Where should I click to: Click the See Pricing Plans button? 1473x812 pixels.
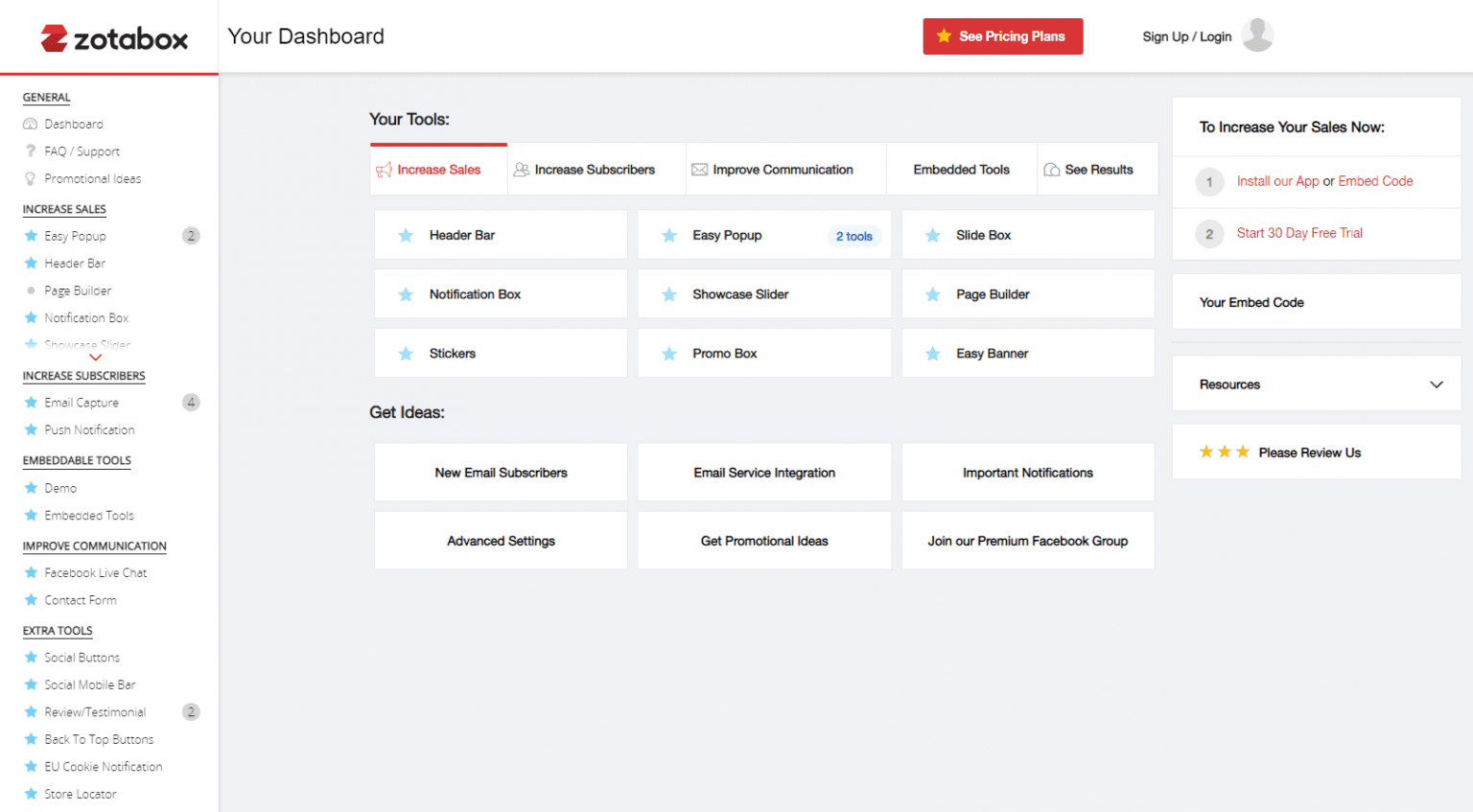(1002, 36)
